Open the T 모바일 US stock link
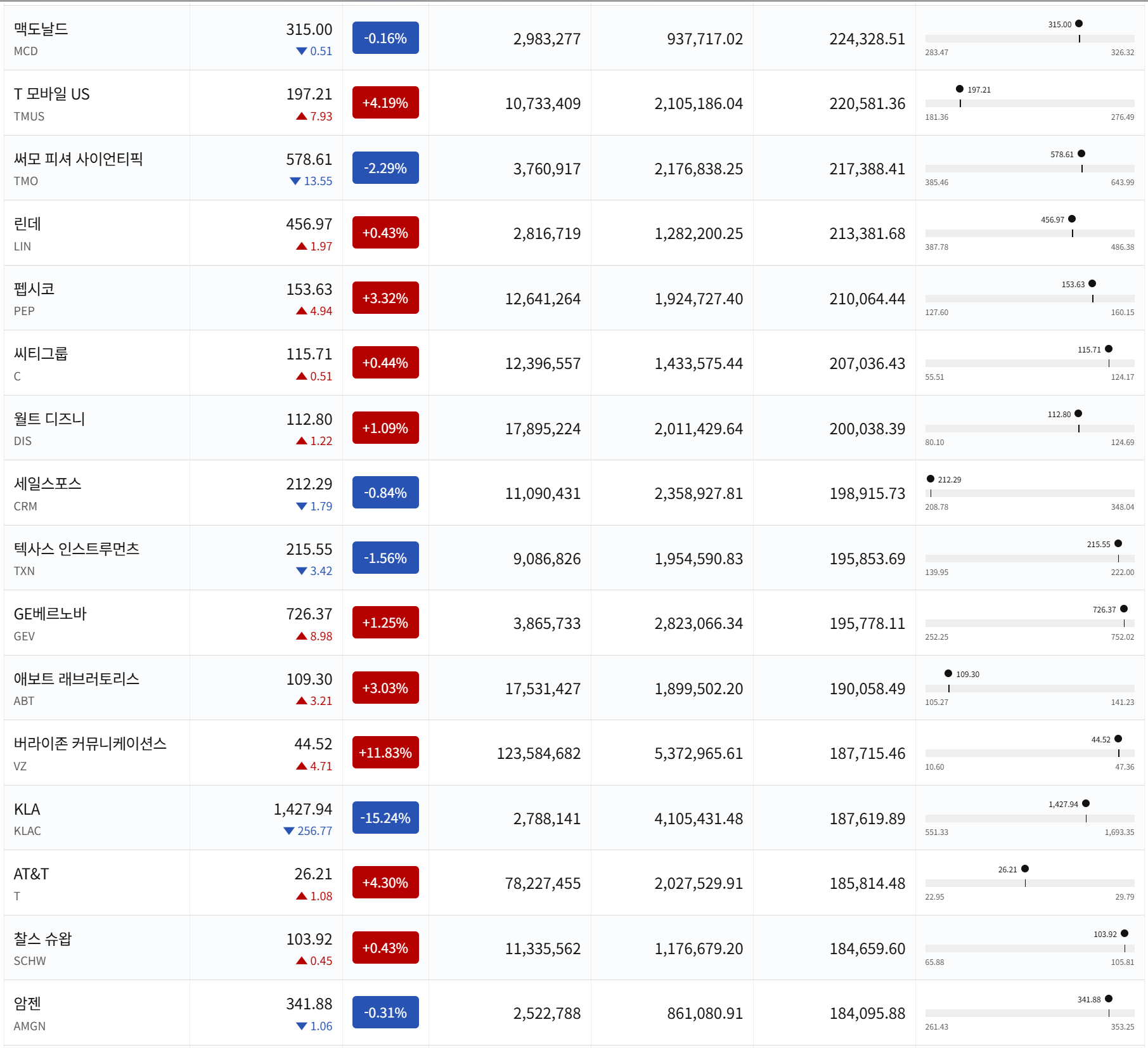Viewport: 1148px width, 1048px height. click(52, 94)
